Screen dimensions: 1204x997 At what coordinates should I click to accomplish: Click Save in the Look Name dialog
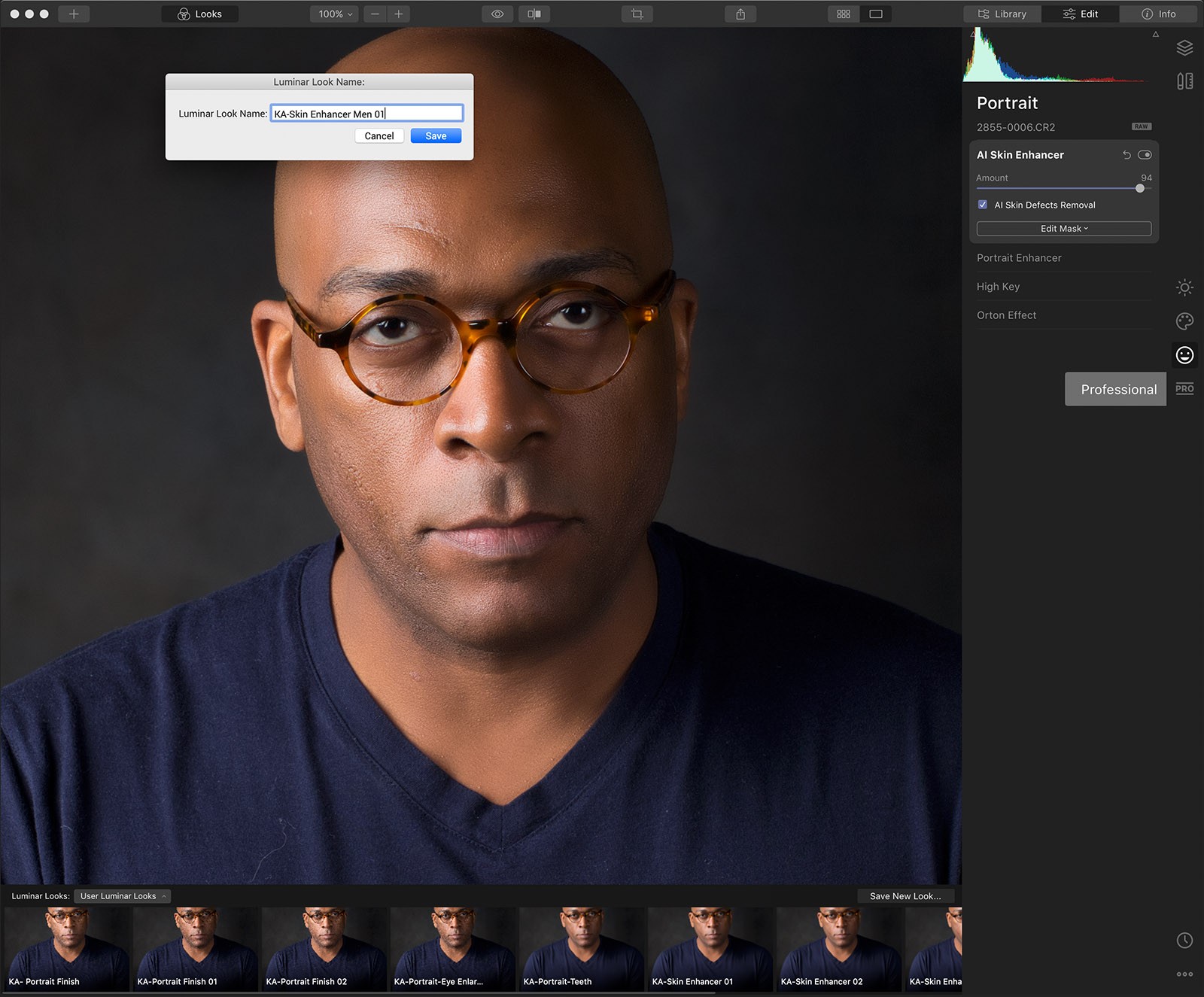pos(436,136)
